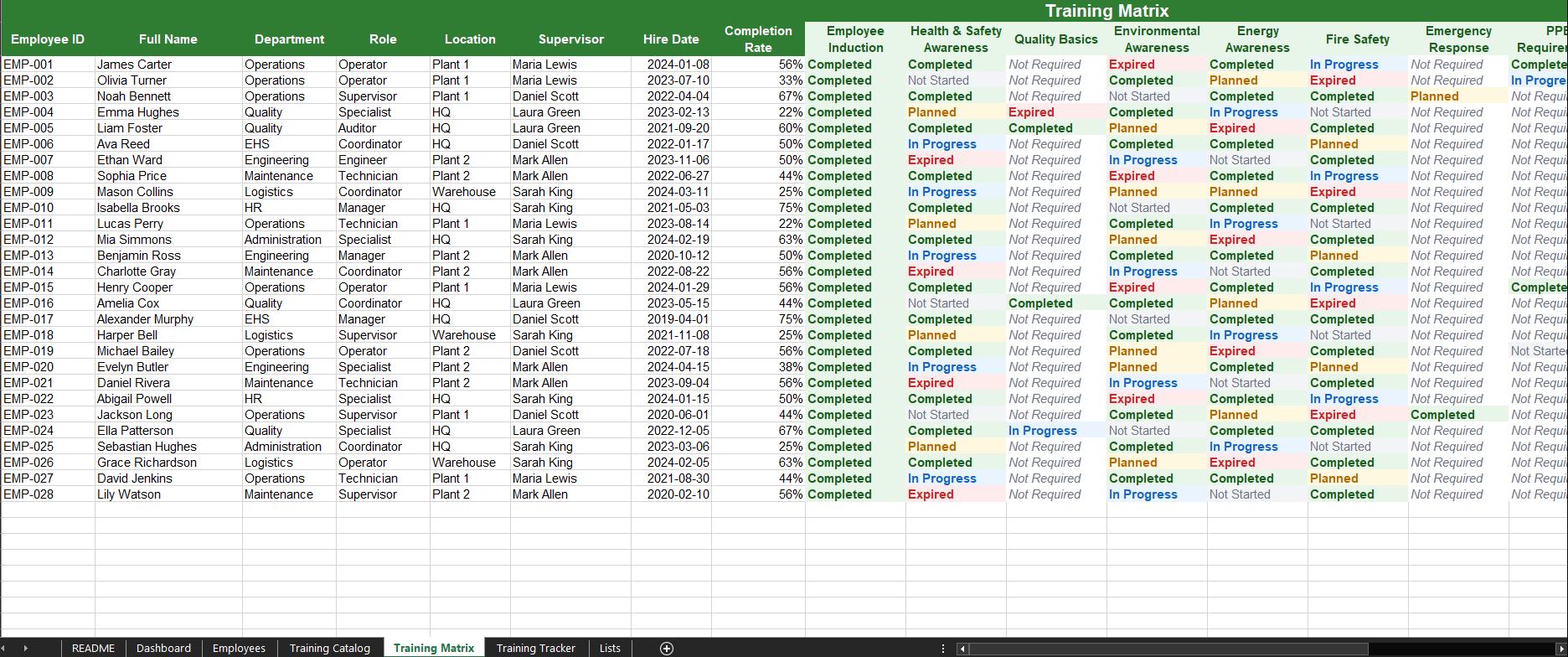
Task: Select In Progress Quality Basics cell for EMP-024
Action: tap(1056, 431)
